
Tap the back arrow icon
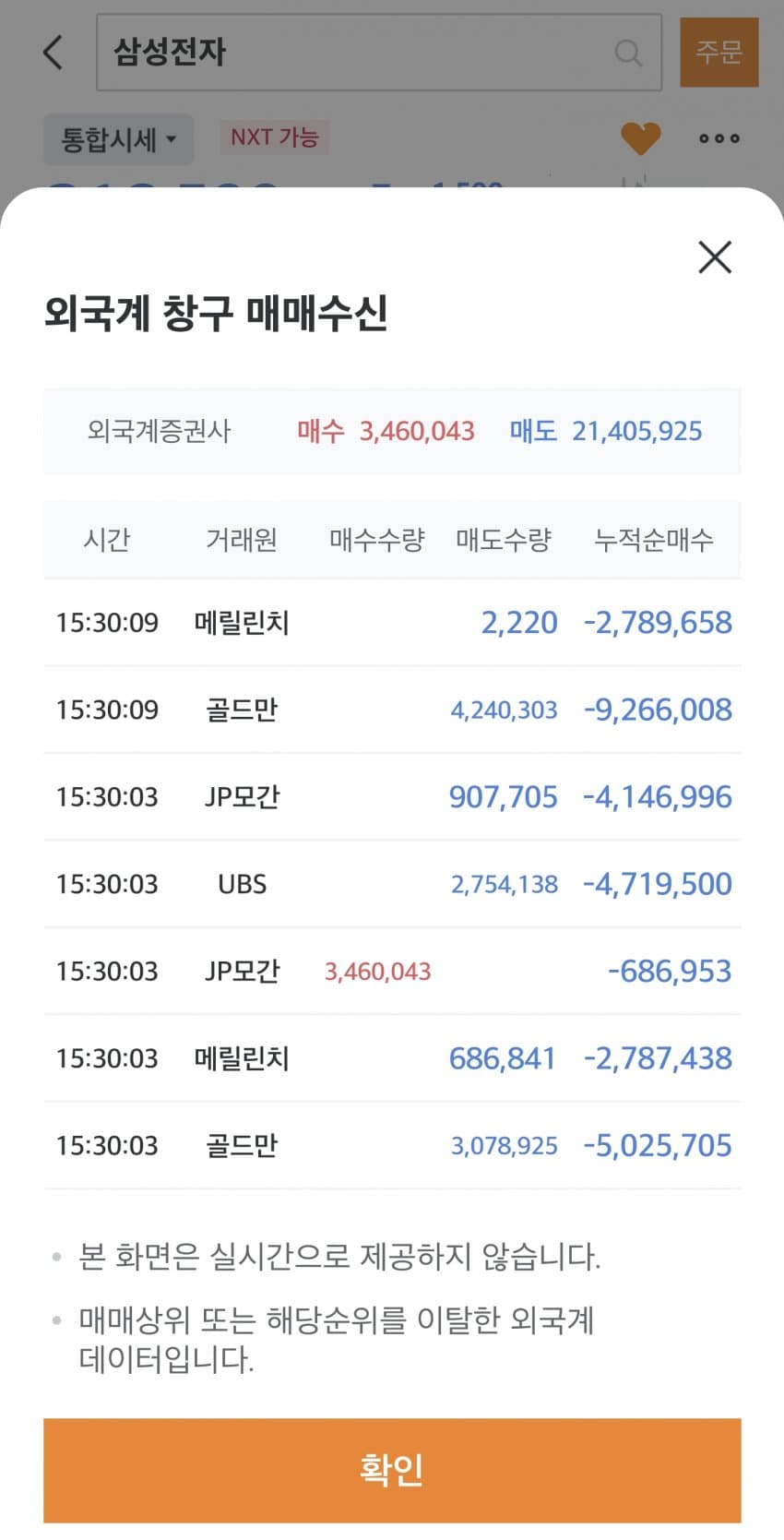click(x=53, y=53)
